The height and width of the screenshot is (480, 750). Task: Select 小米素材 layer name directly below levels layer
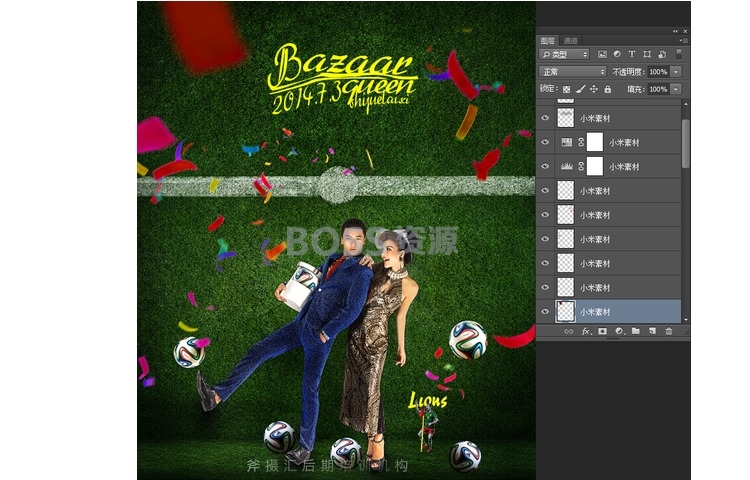point(595,191)
